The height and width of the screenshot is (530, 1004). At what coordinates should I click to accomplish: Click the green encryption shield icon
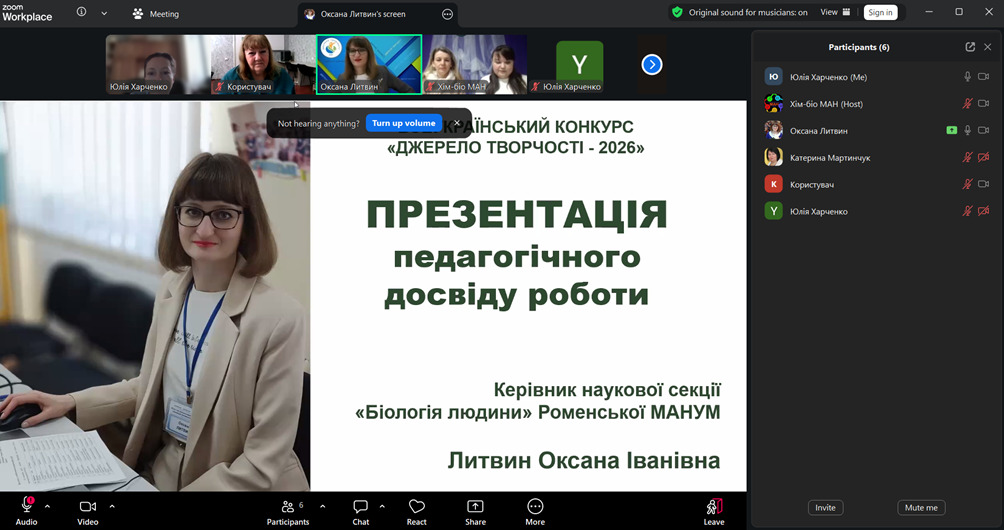click(677, 13)
